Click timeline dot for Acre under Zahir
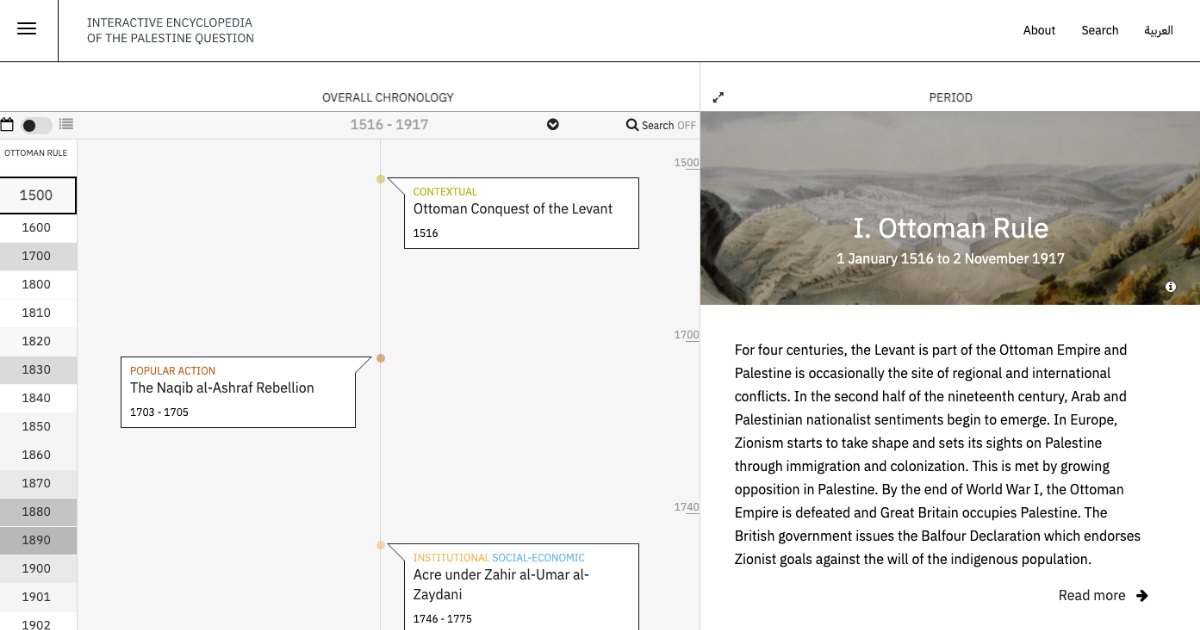The image size is (1200, 630). pos(380,545)
